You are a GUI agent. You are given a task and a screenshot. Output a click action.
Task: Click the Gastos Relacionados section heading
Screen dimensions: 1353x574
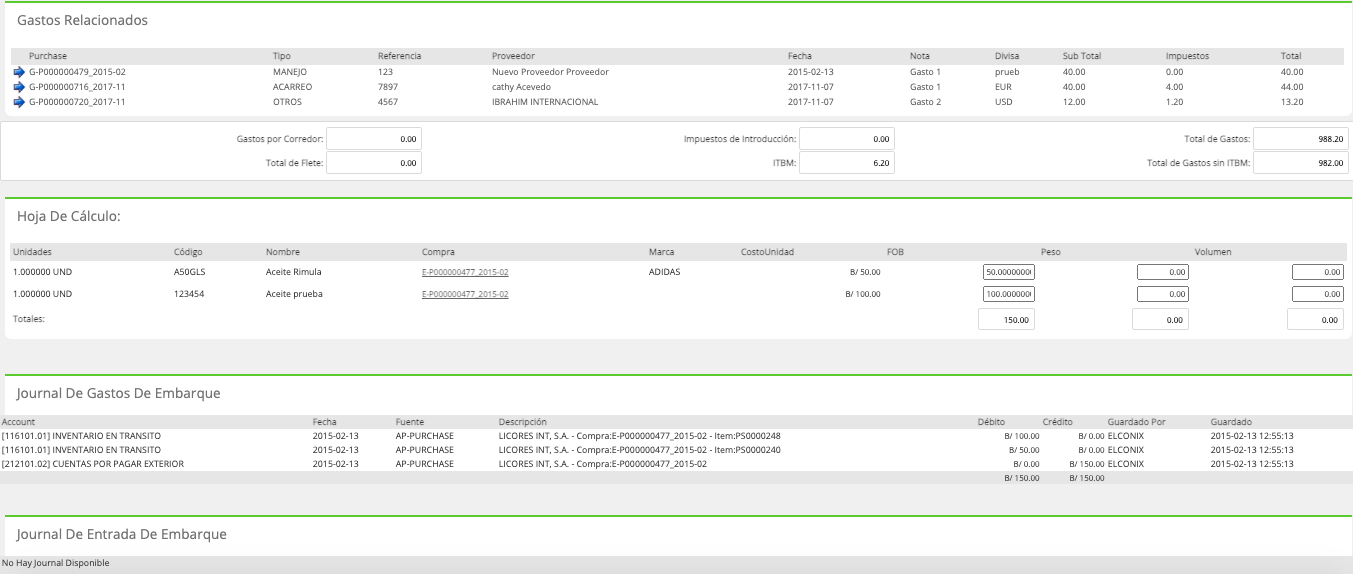pyautogui.click(x=83, y=20)
